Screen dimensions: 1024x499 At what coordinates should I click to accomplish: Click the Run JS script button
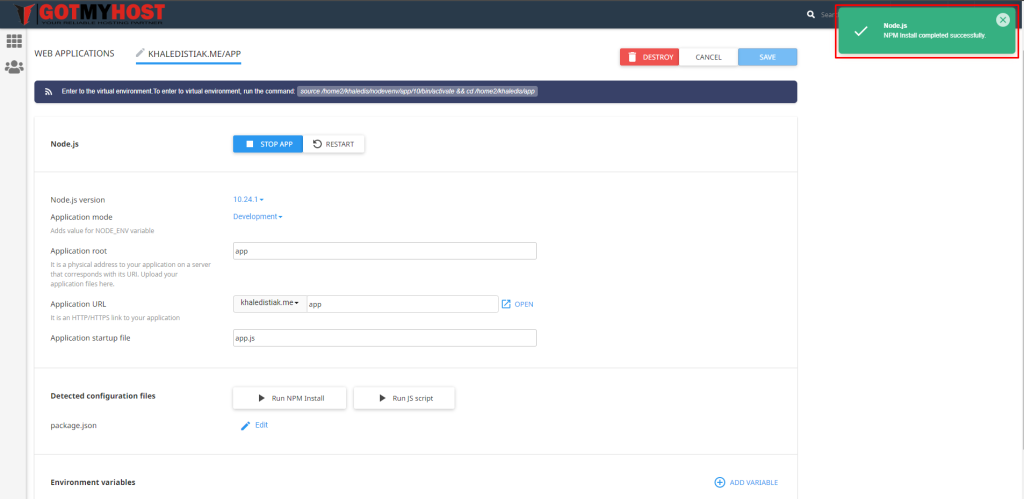pyautogui.click(x=404, y=398)
